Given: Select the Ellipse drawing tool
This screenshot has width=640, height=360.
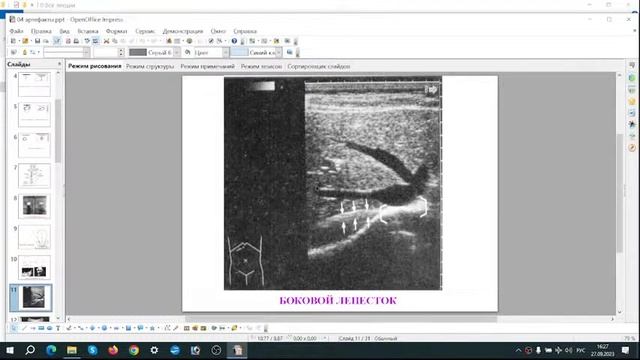Looking at the screenshot, I should point(49,328).
